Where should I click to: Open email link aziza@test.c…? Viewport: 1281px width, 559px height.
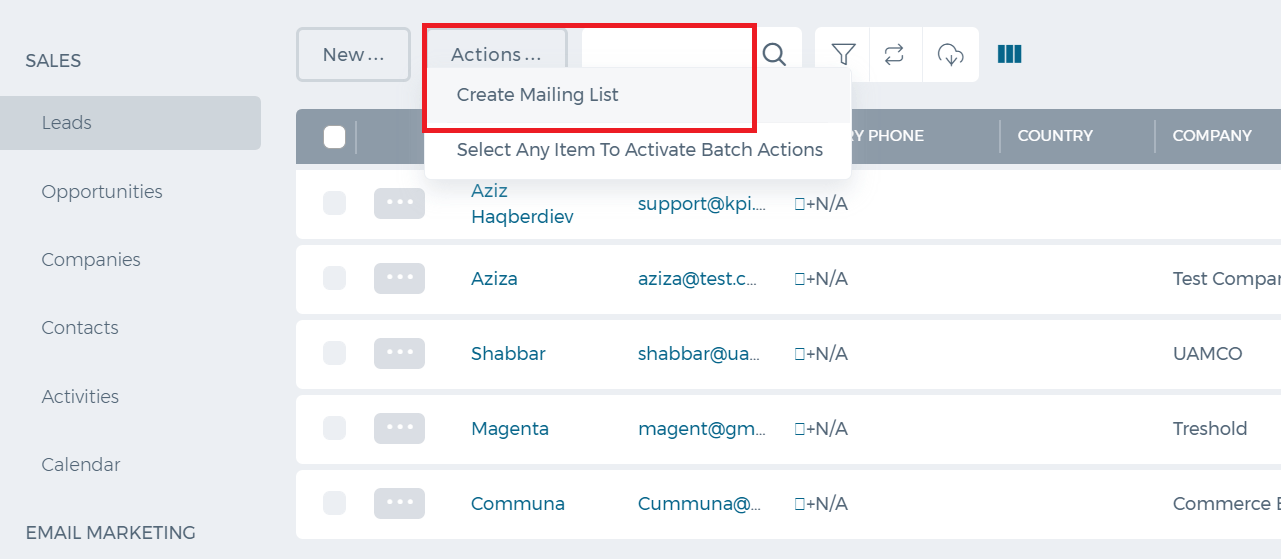point(702,279)
